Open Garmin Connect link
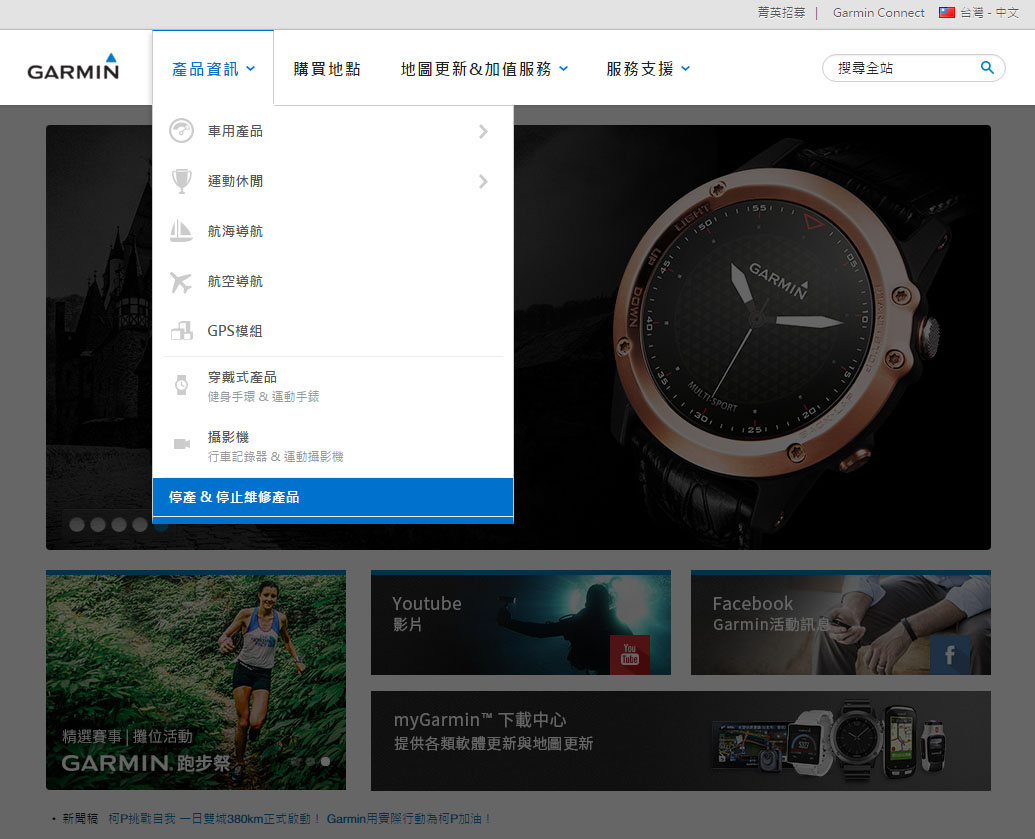 [879, 13]
